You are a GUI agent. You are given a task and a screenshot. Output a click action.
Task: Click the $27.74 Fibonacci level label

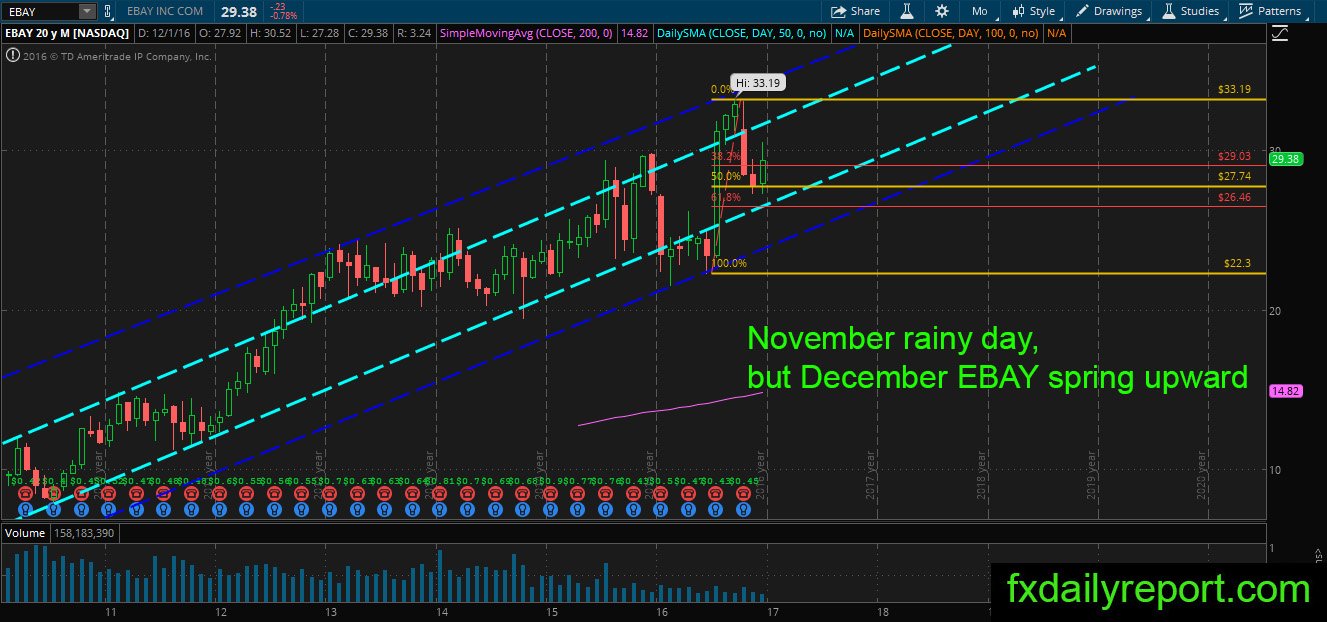(1234, 176)
